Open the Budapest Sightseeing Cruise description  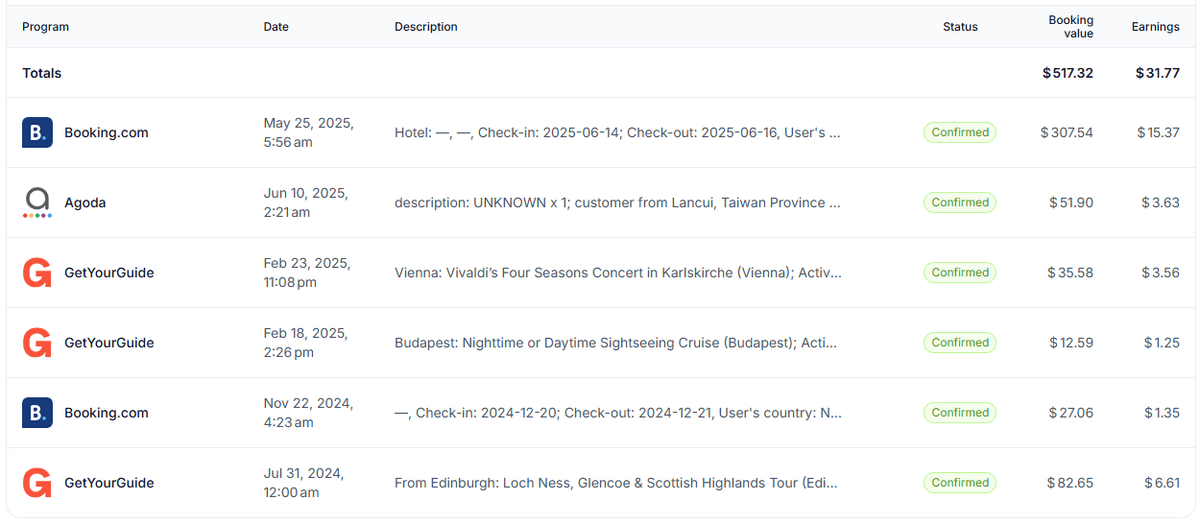pyautogui.click(x=616, y=342)
